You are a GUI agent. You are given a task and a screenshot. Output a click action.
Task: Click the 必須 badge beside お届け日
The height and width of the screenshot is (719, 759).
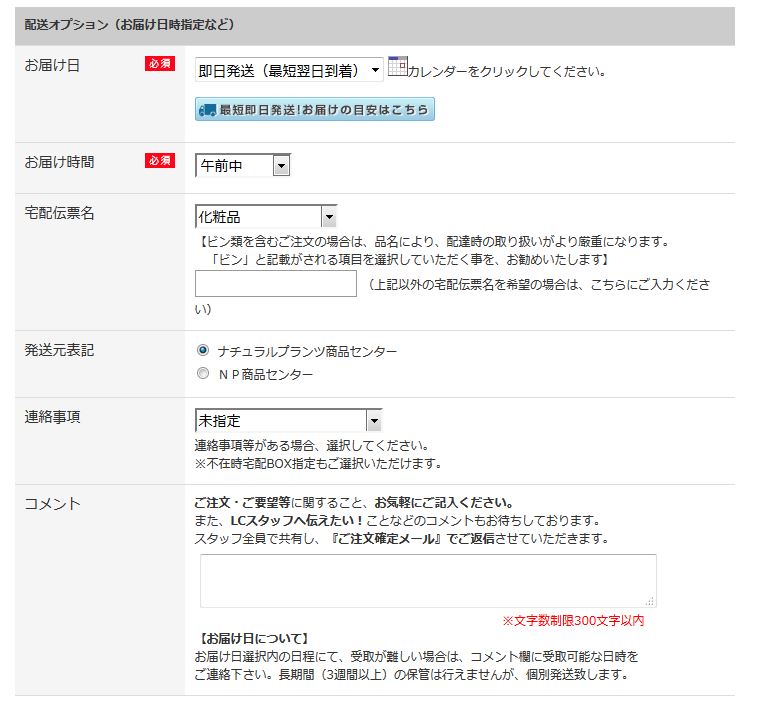coord(160,63)
